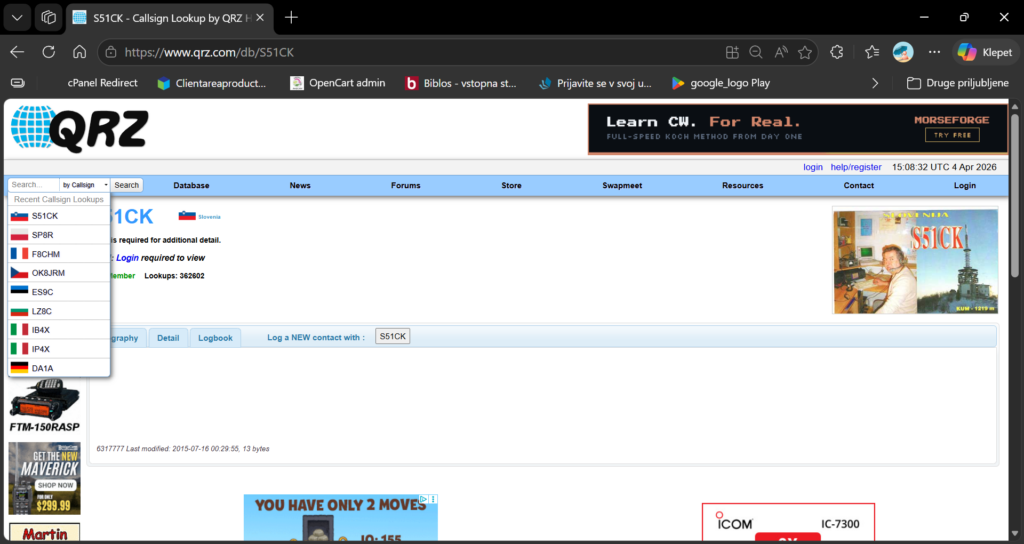The width and height of the screenshot is (1024, 544).
Task: Switch to the Detail tab
Action: click(168, 338)
